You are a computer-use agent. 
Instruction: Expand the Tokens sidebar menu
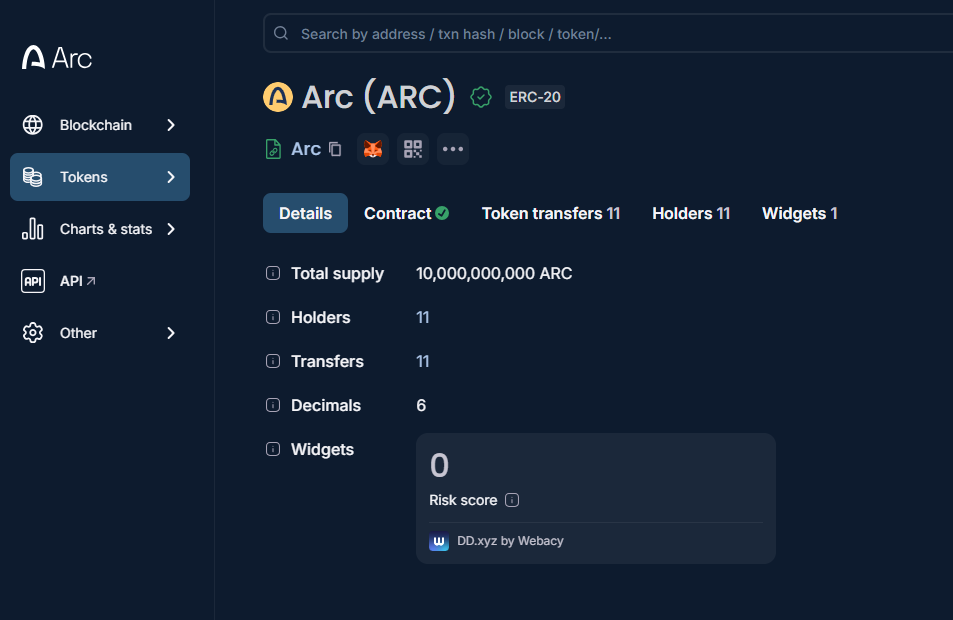[100, 177]
